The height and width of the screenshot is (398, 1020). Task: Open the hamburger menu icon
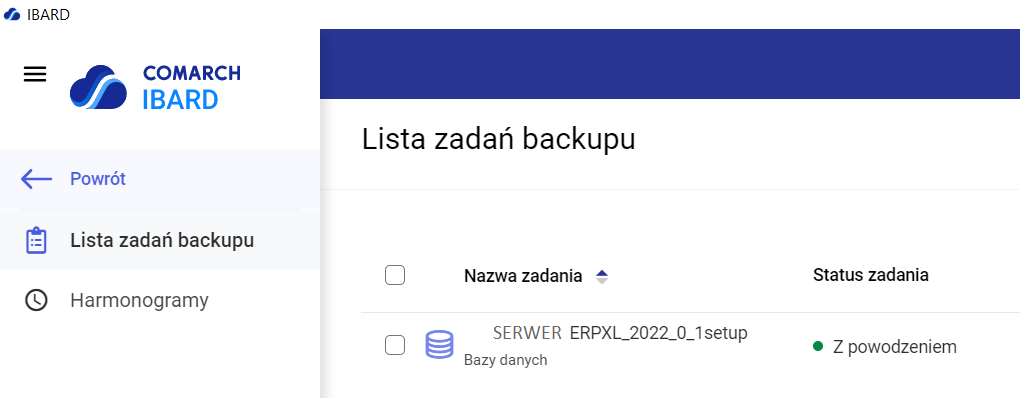click(x=35, y=74)
